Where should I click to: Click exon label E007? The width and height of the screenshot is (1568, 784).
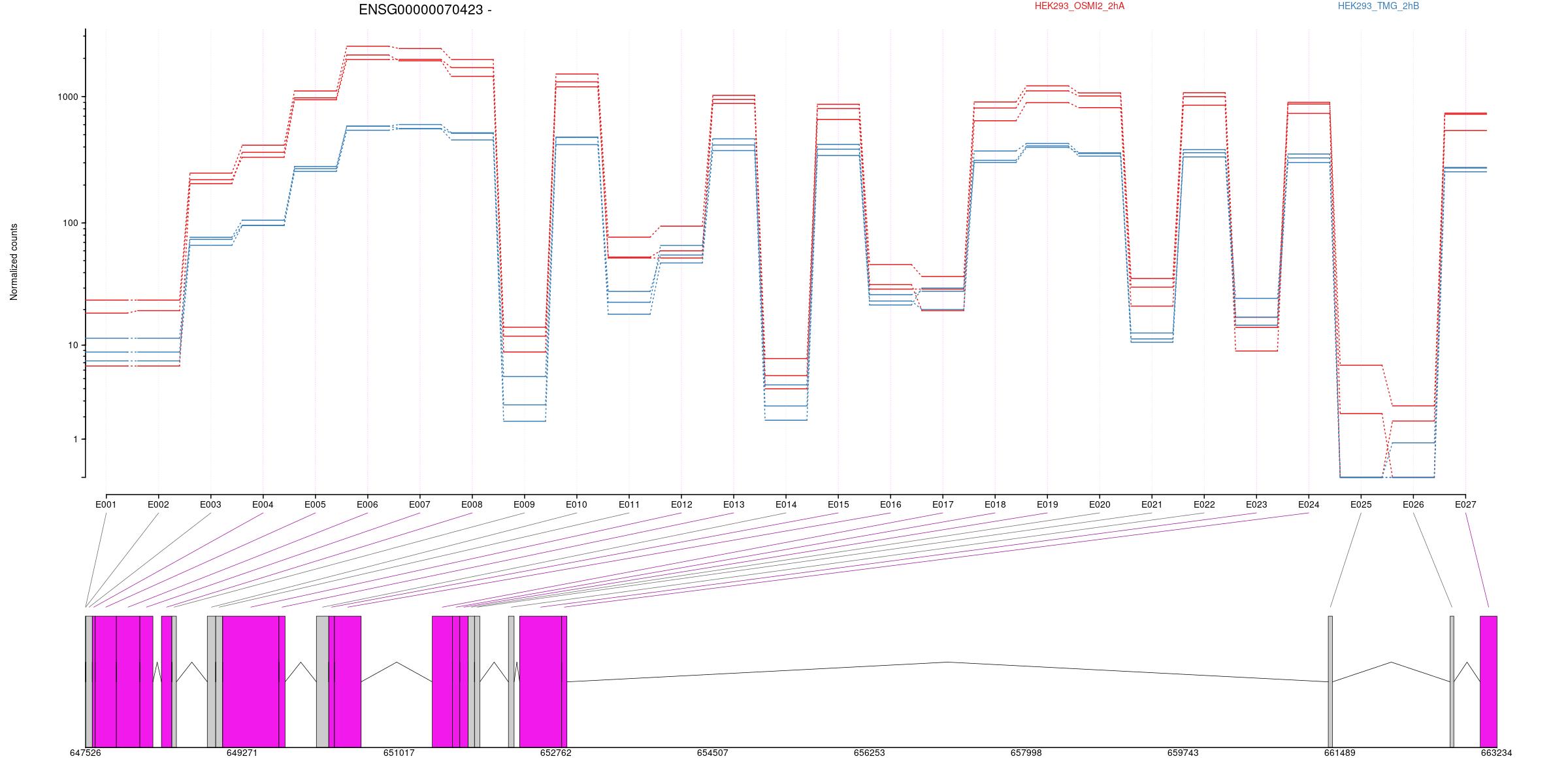(x=419, y=504)
